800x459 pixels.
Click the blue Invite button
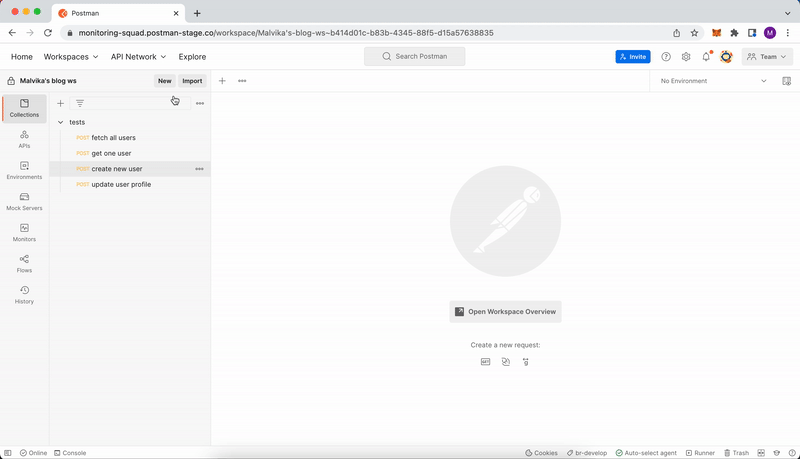[632, 57]
